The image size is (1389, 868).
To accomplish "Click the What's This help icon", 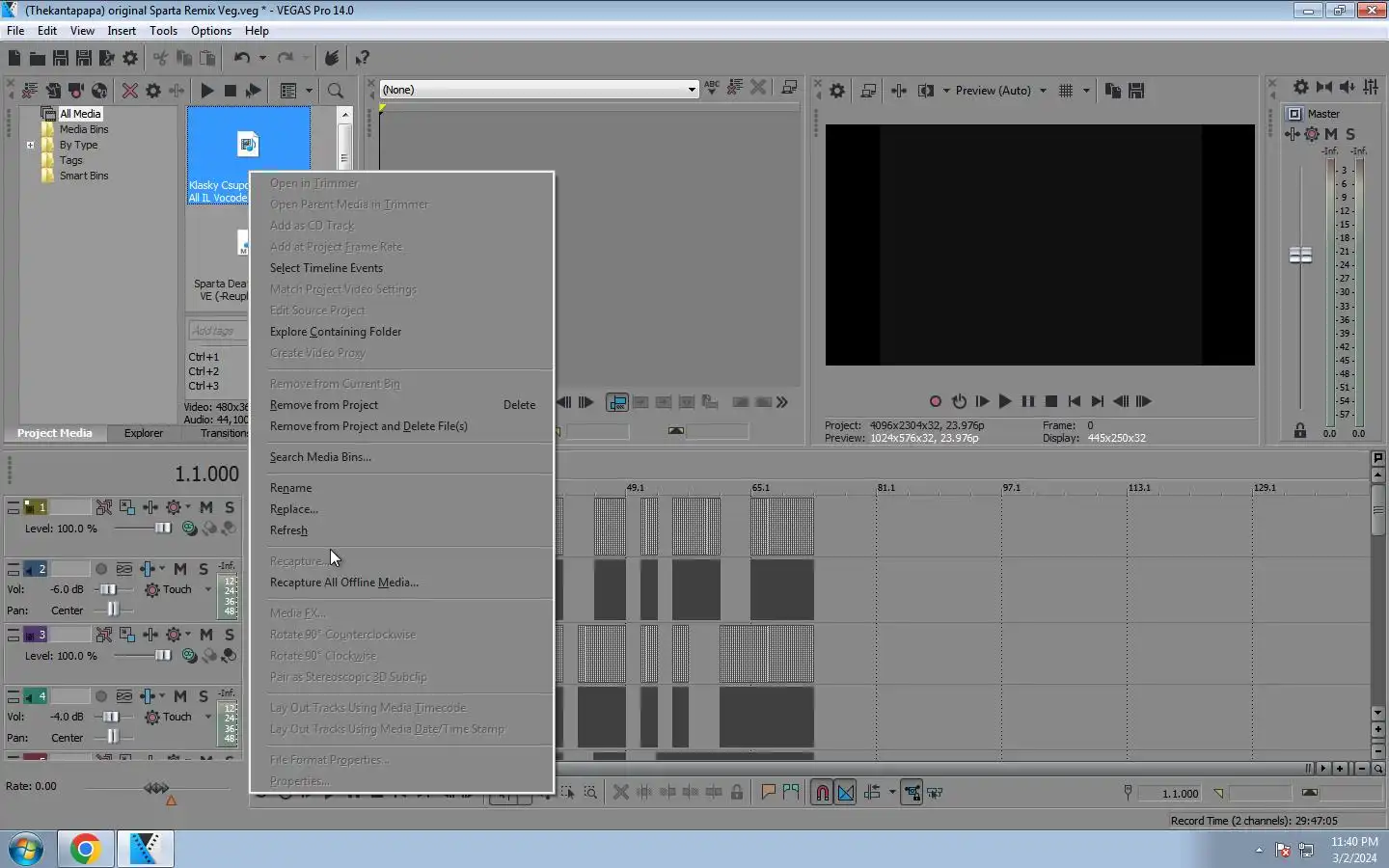I will pyautogui.click(x=363, y=59).
